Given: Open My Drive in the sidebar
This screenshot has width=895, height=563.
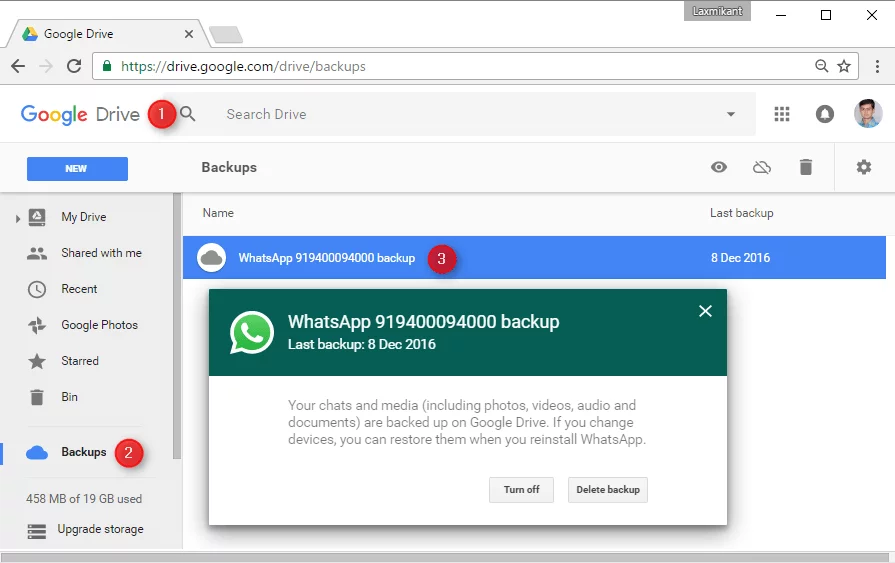Looking at the screenshot, I should click(x=84, y=217).
